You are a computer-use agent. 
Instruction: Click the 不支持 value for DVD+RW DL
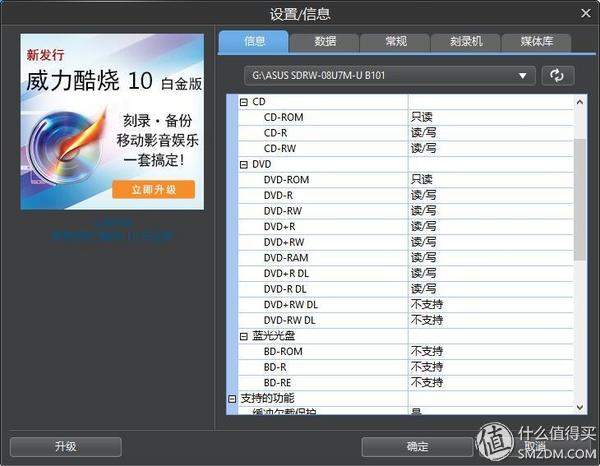[x=427, y=305]
